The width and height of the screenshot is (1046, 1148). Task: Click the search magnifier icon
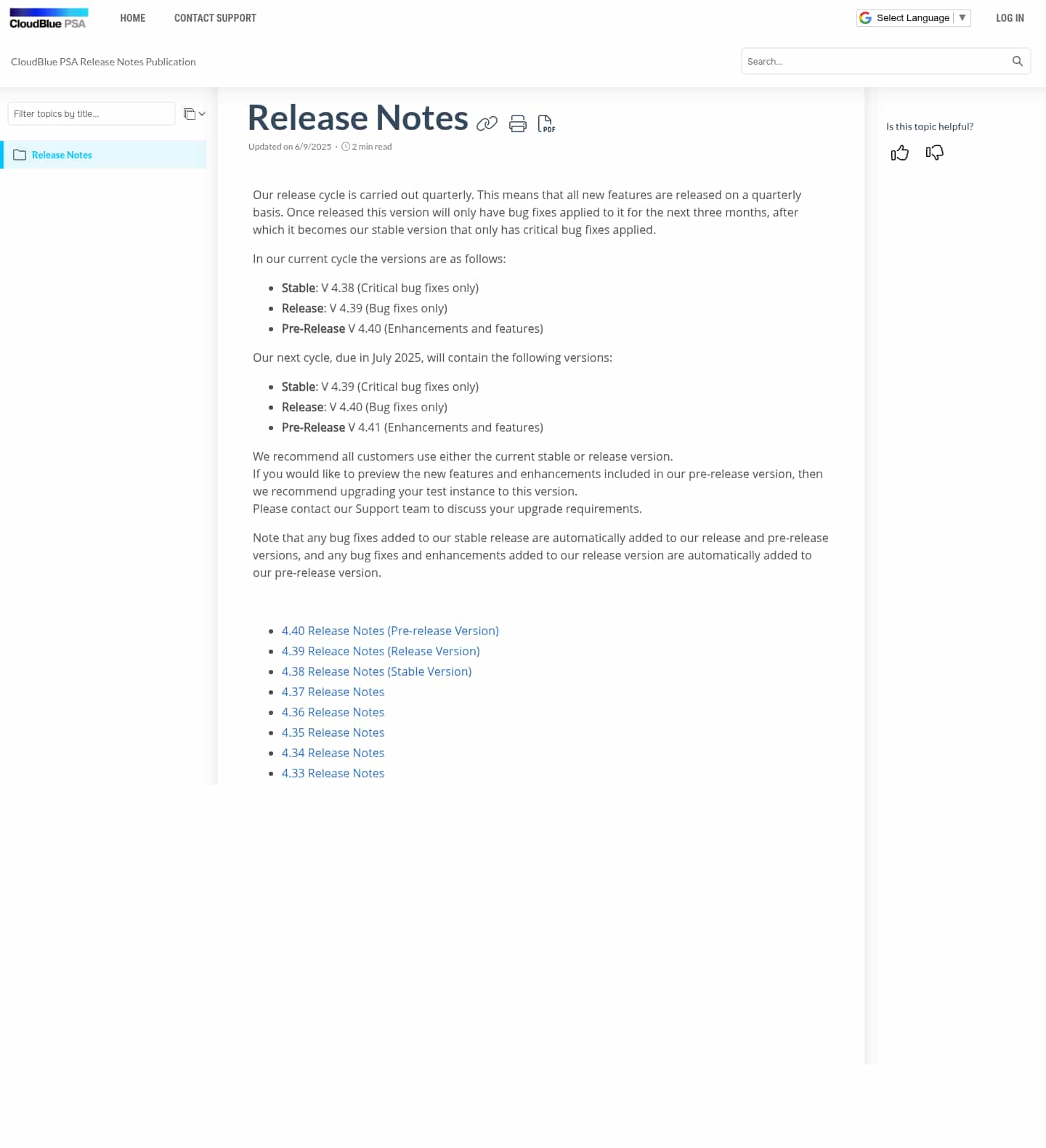(1018, 61)
